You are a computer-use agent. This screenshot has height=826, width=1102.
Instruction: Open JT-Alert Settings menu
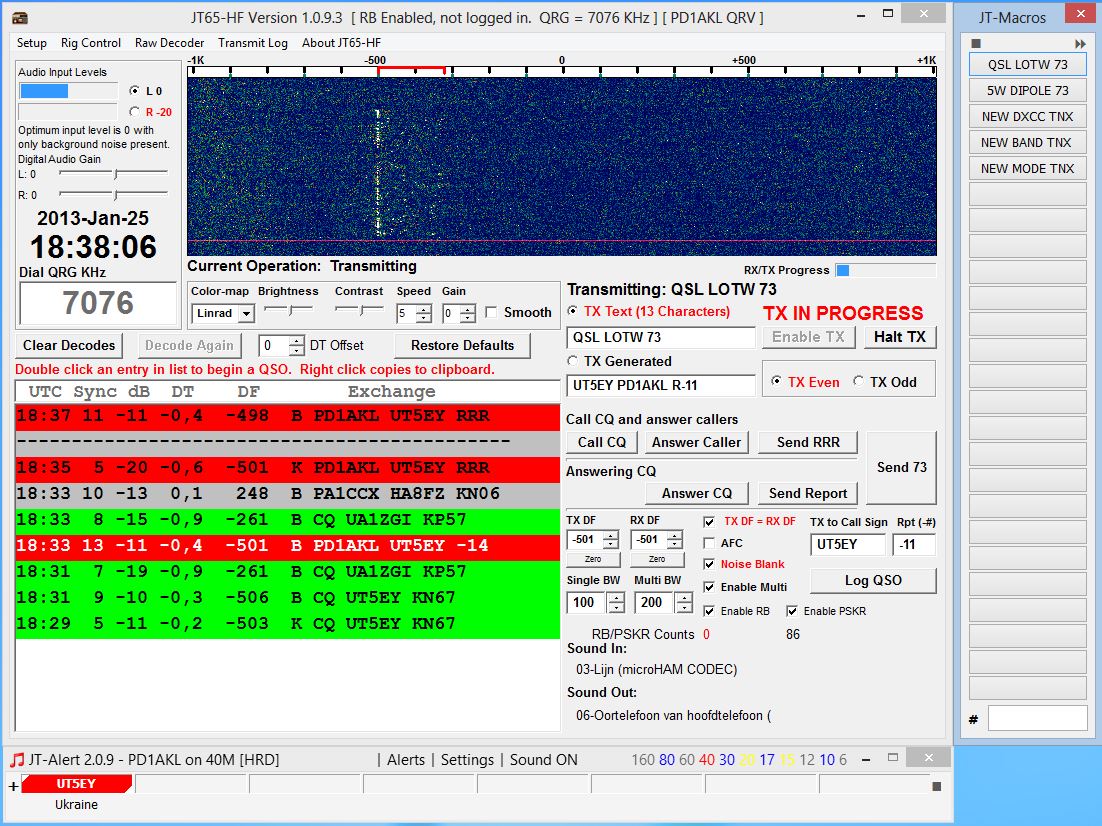[x=467, y=760]
